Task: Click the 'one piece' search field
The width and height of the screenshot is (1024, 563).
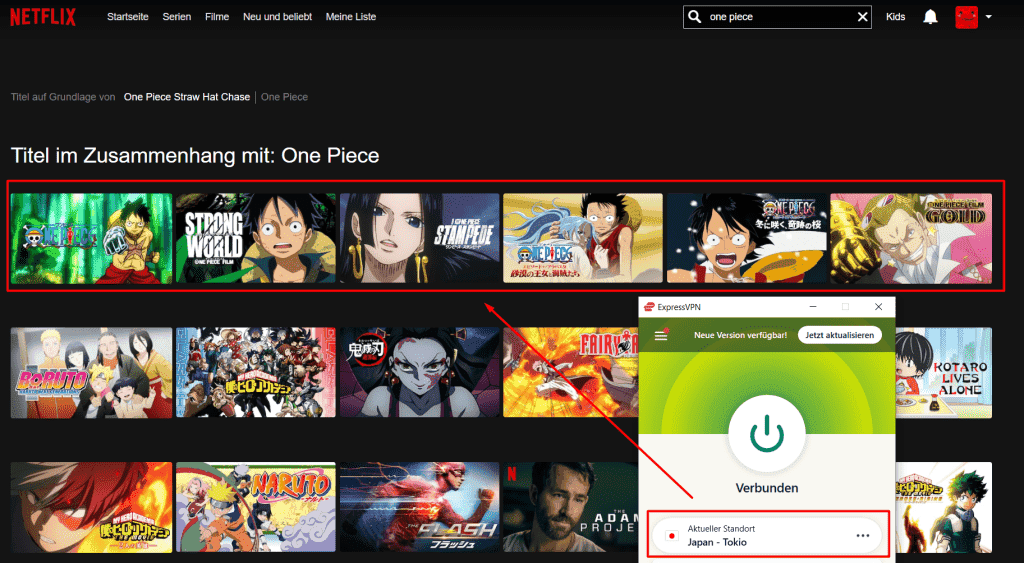Action: pos(777,17)
